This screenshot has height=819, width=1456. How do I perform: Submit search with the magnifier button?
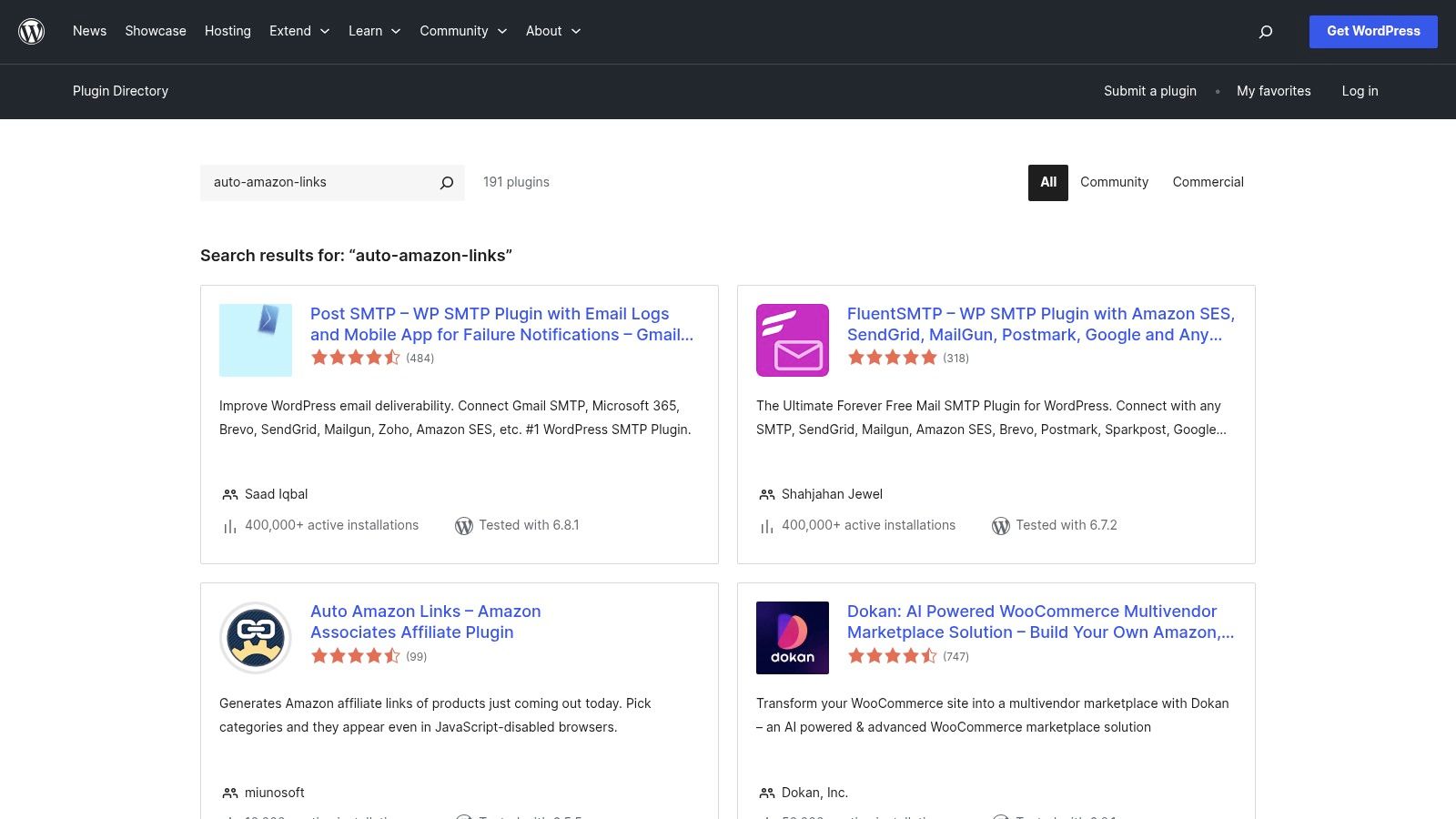tap(447, 183)
